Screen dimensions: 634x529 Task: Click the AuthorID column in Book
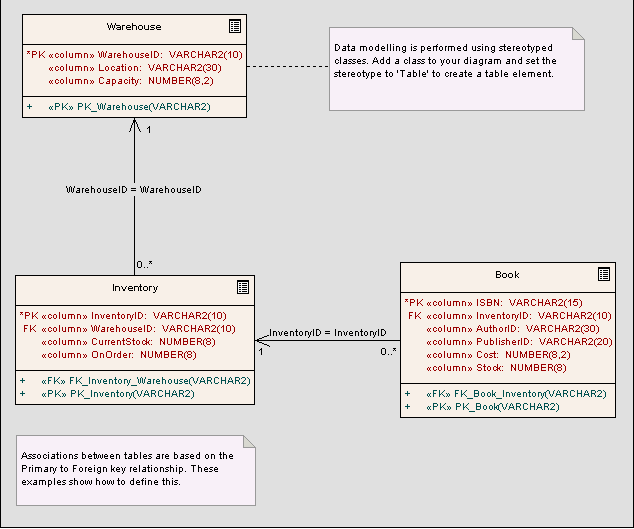click(x=512, y=328)
